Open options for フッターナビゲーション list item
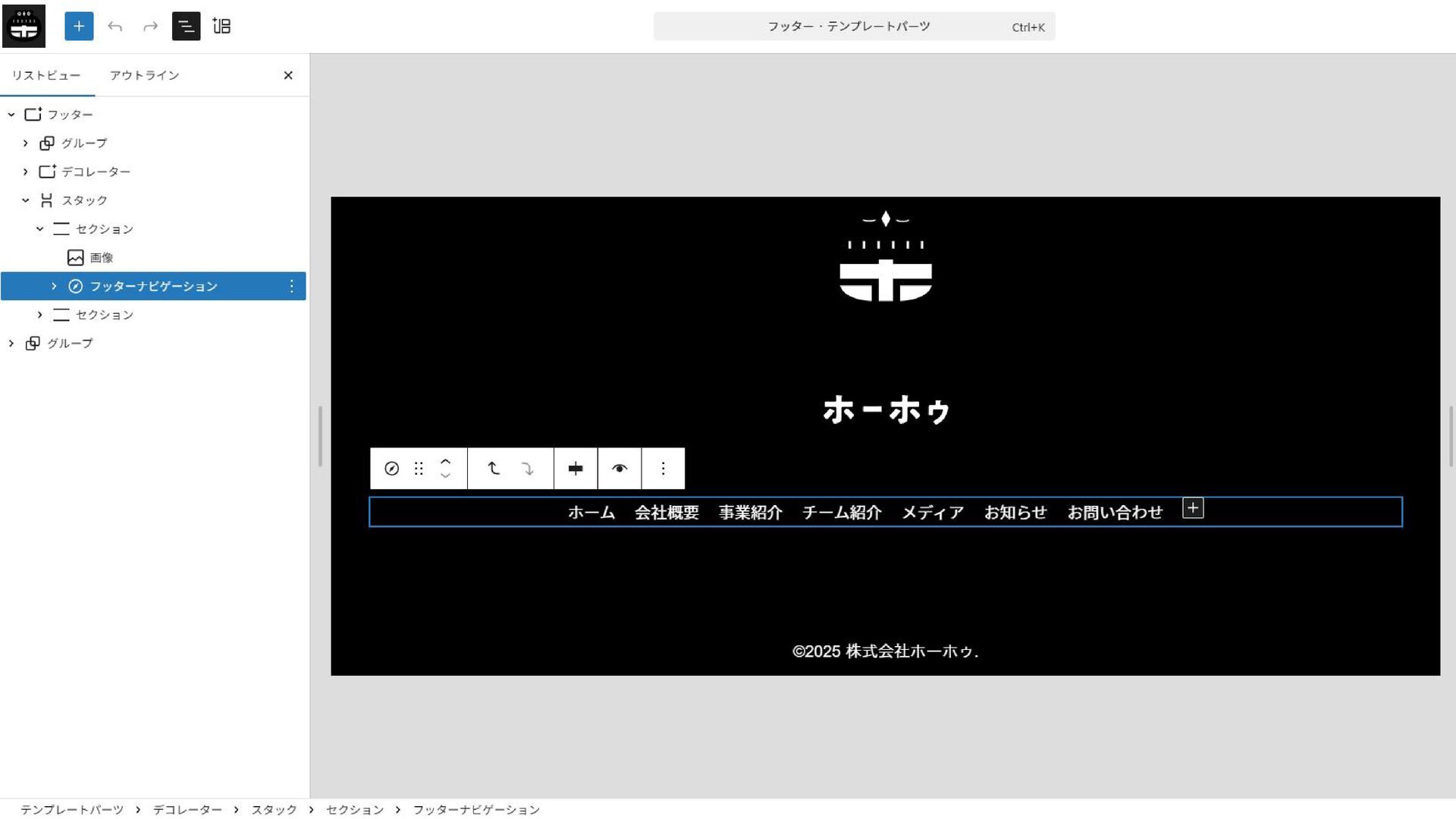The width and height of the screenshot is (1456, 819). point(292,286)
